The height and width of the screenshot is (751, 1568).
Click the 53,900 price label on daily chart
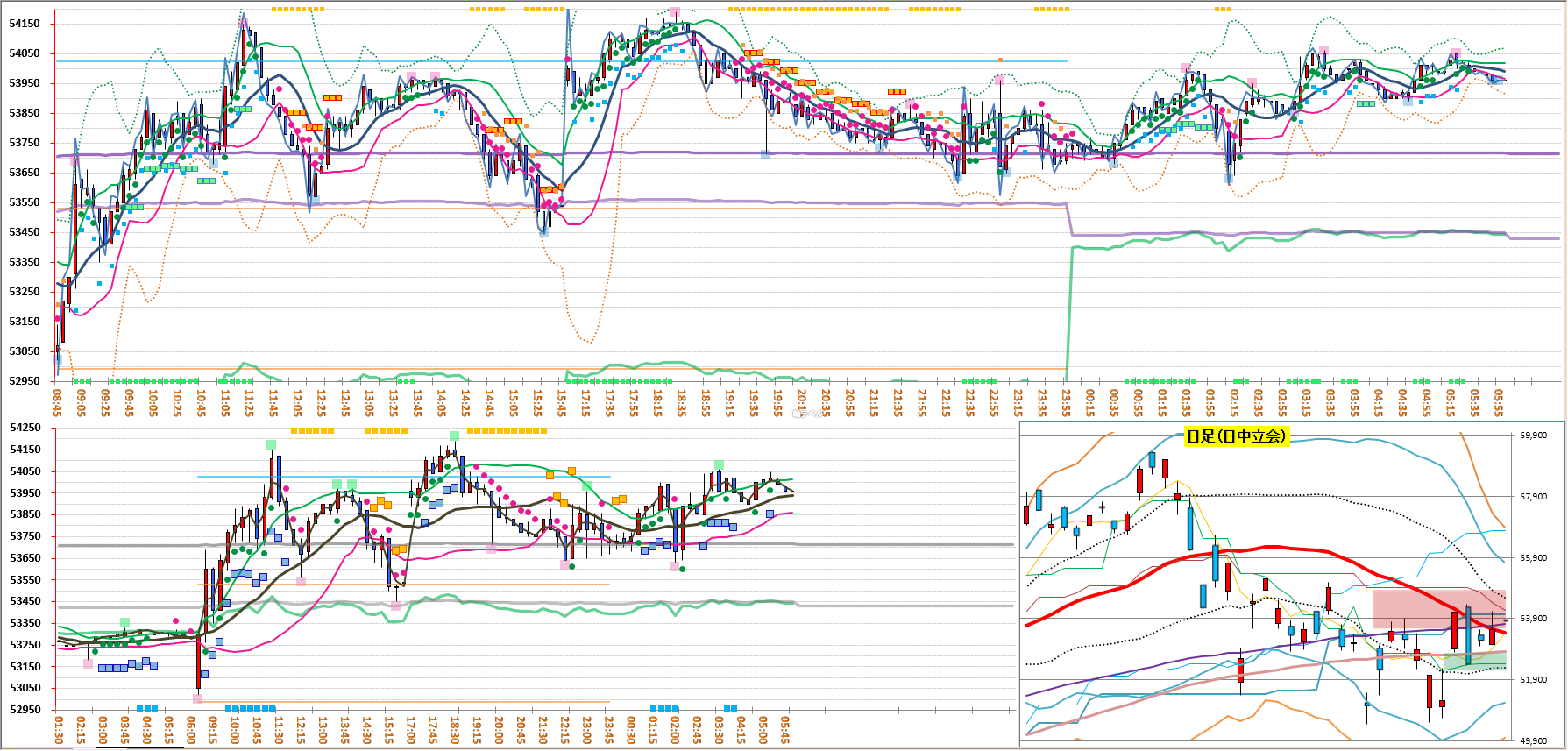(x=1533, y=619)
